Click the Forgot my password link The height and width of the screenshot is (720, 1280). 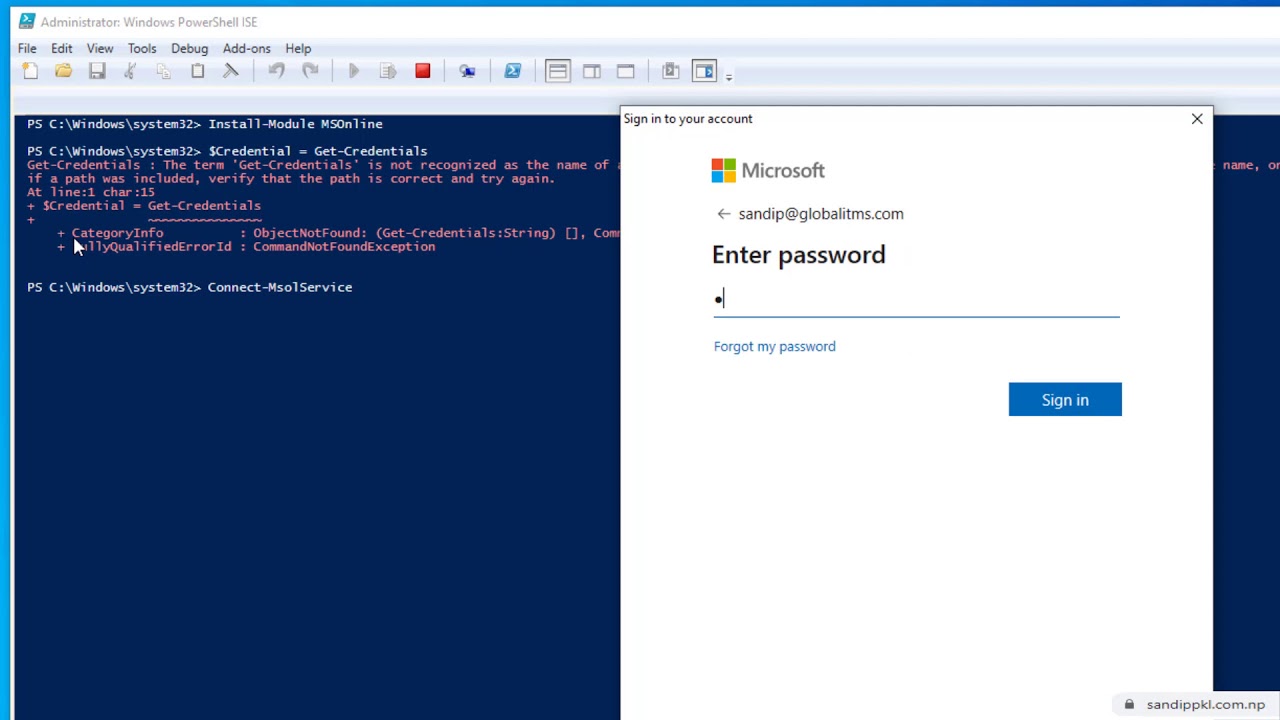(775, 346)
